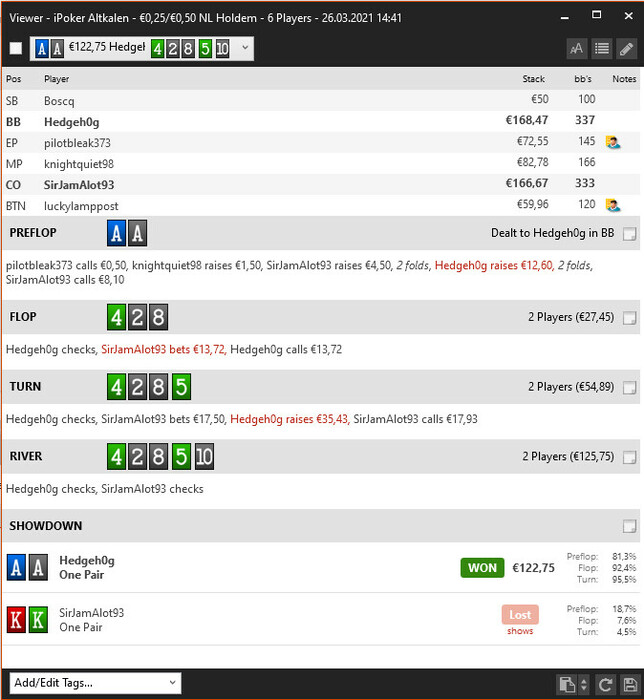Image resolution: width=644 pixels, height=700 pixels.
Task: Close the Viewer window
Action: (x=628, y=16)
